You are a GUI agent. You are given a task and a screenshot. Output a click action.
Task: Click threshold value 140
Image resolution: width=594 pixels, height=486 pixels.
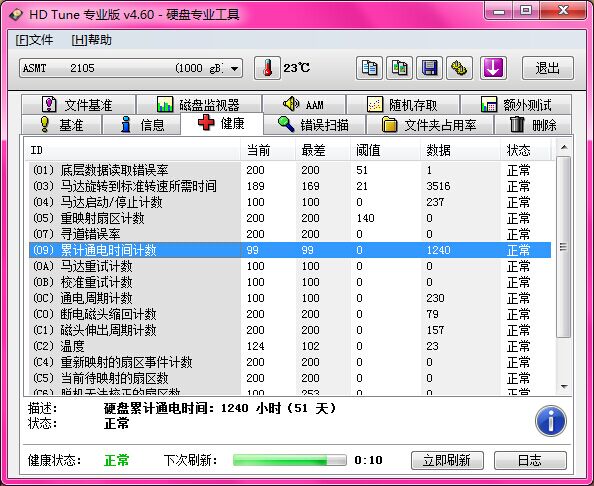pyautogui.click(x=365, y=218)
